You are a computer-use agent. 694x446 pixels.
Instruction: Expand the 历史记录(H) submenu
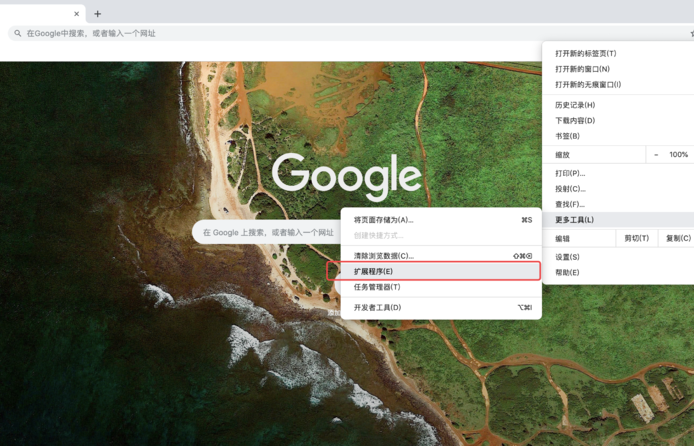tap(575, 105)
